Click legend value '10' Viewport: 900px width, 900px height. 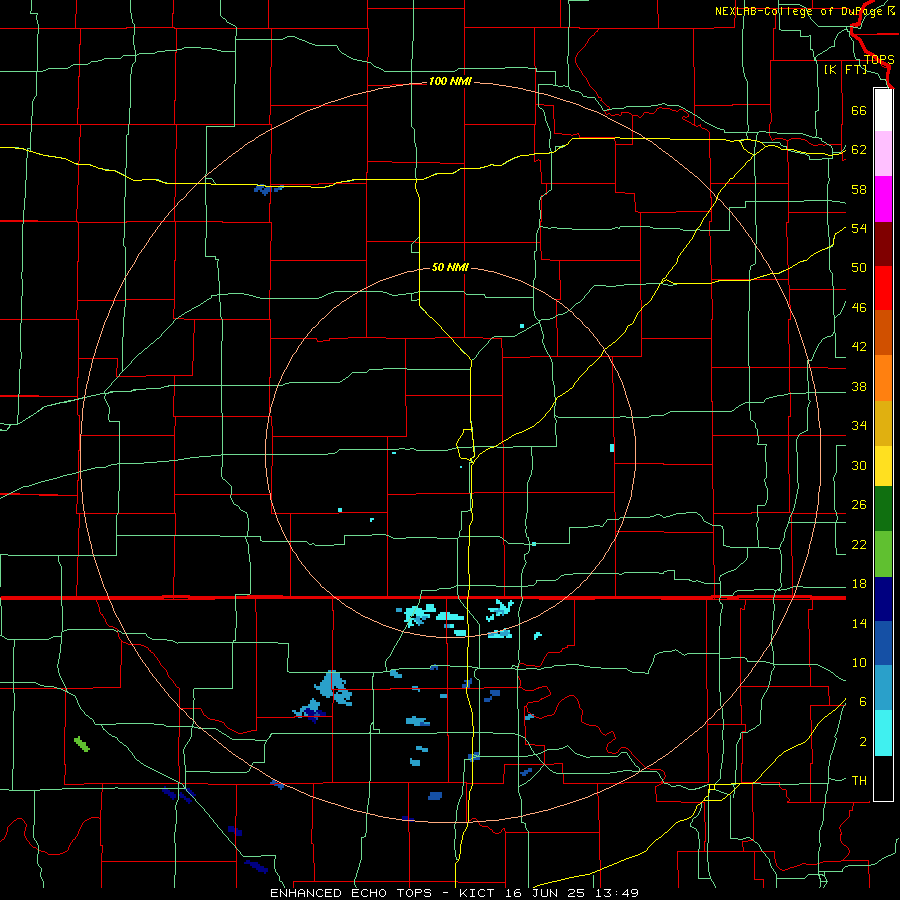pos(859,663)
